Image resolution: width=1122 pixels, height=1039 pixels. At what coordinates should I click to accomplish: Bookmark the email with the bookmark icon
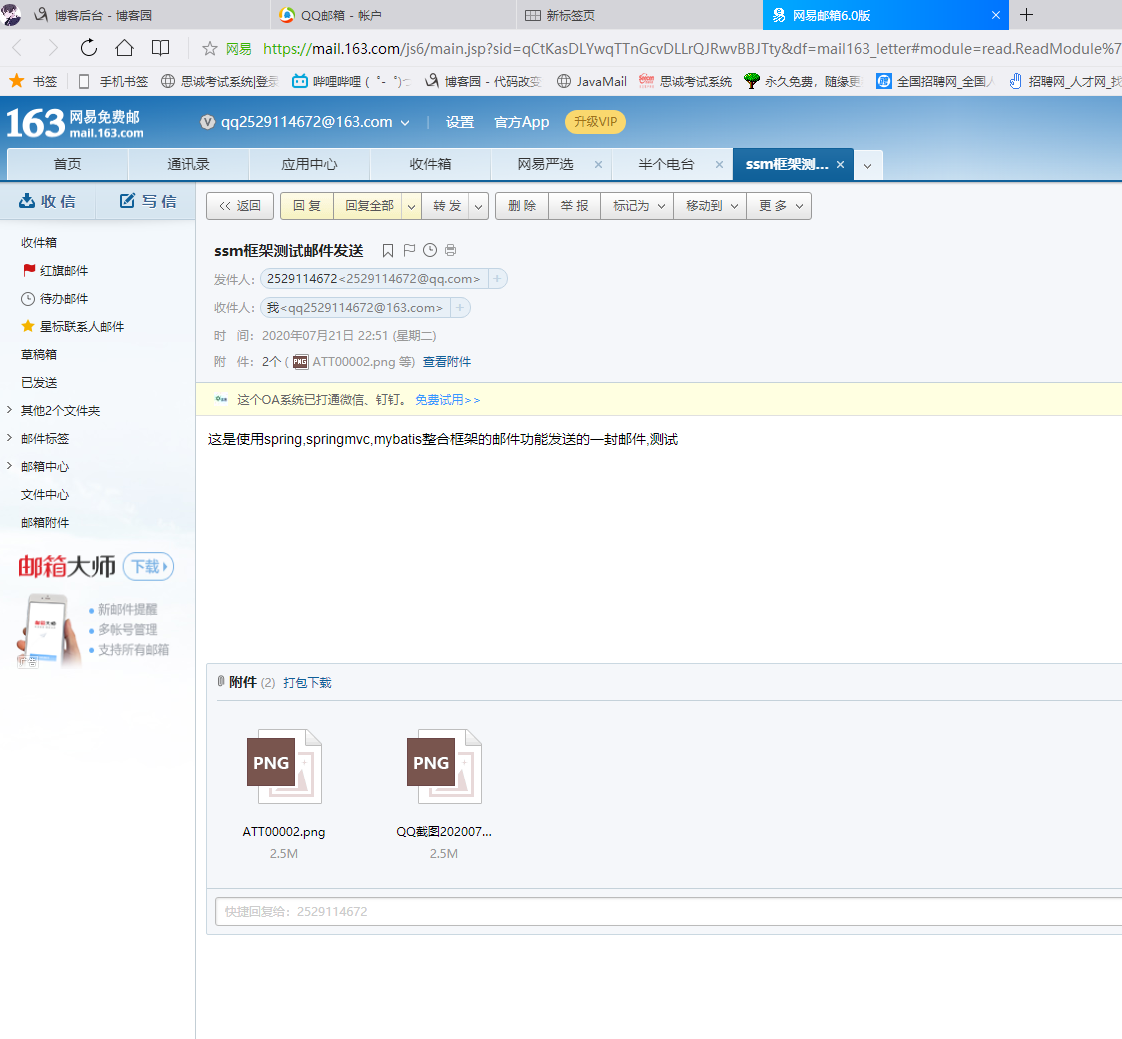click(388, 250)
